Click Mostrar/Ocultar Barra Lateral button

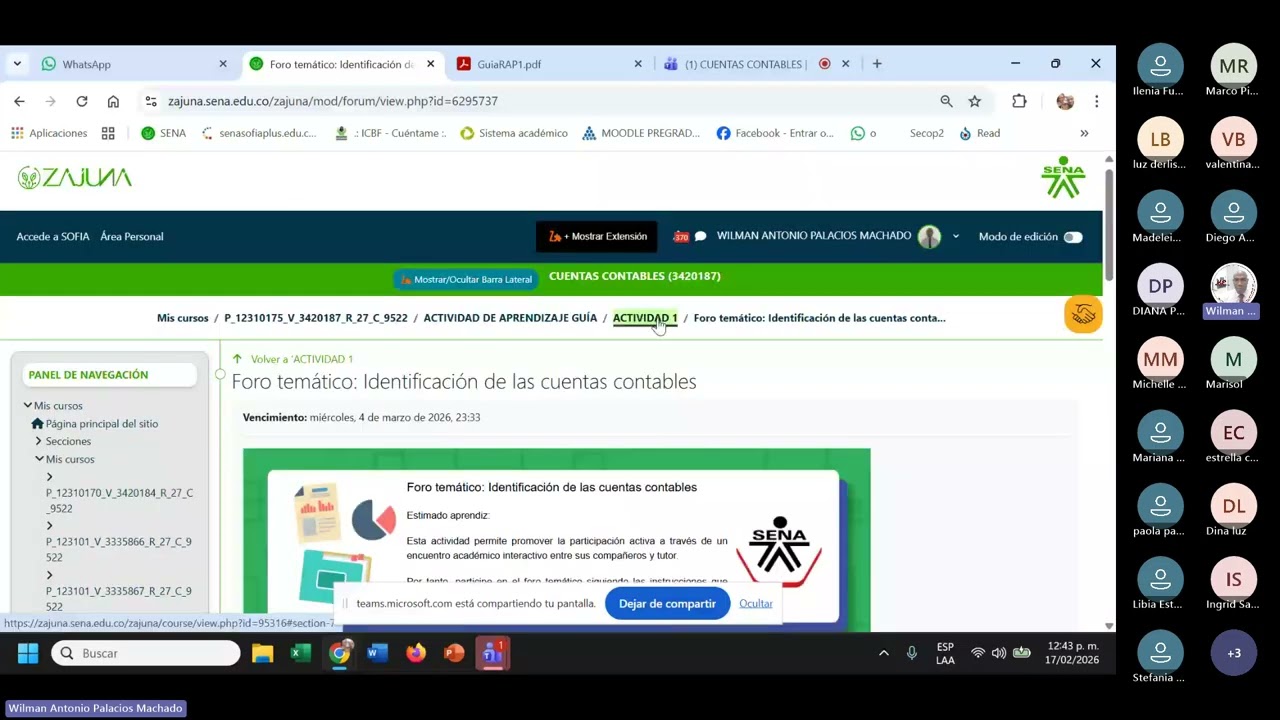[465, 279]
